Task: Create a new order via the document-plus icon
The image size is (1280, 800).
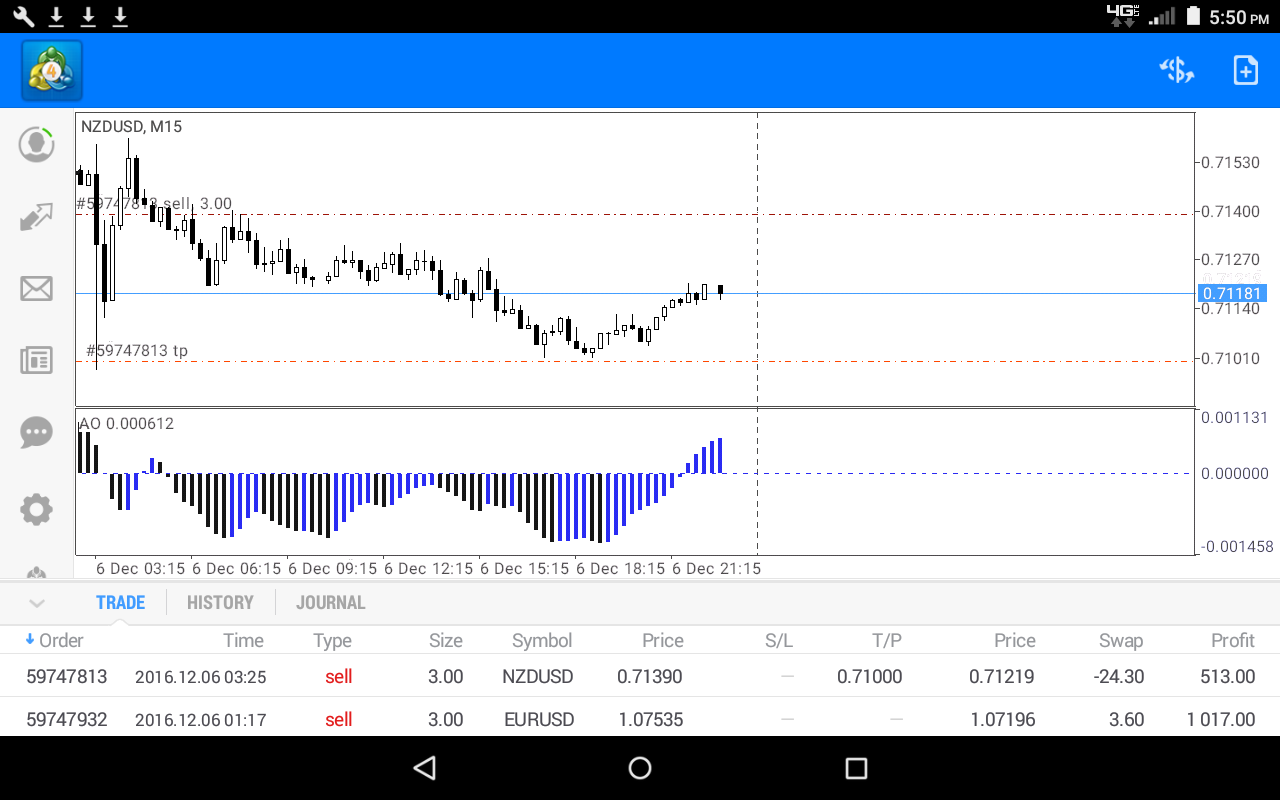Action: [x=1245, y=70]
